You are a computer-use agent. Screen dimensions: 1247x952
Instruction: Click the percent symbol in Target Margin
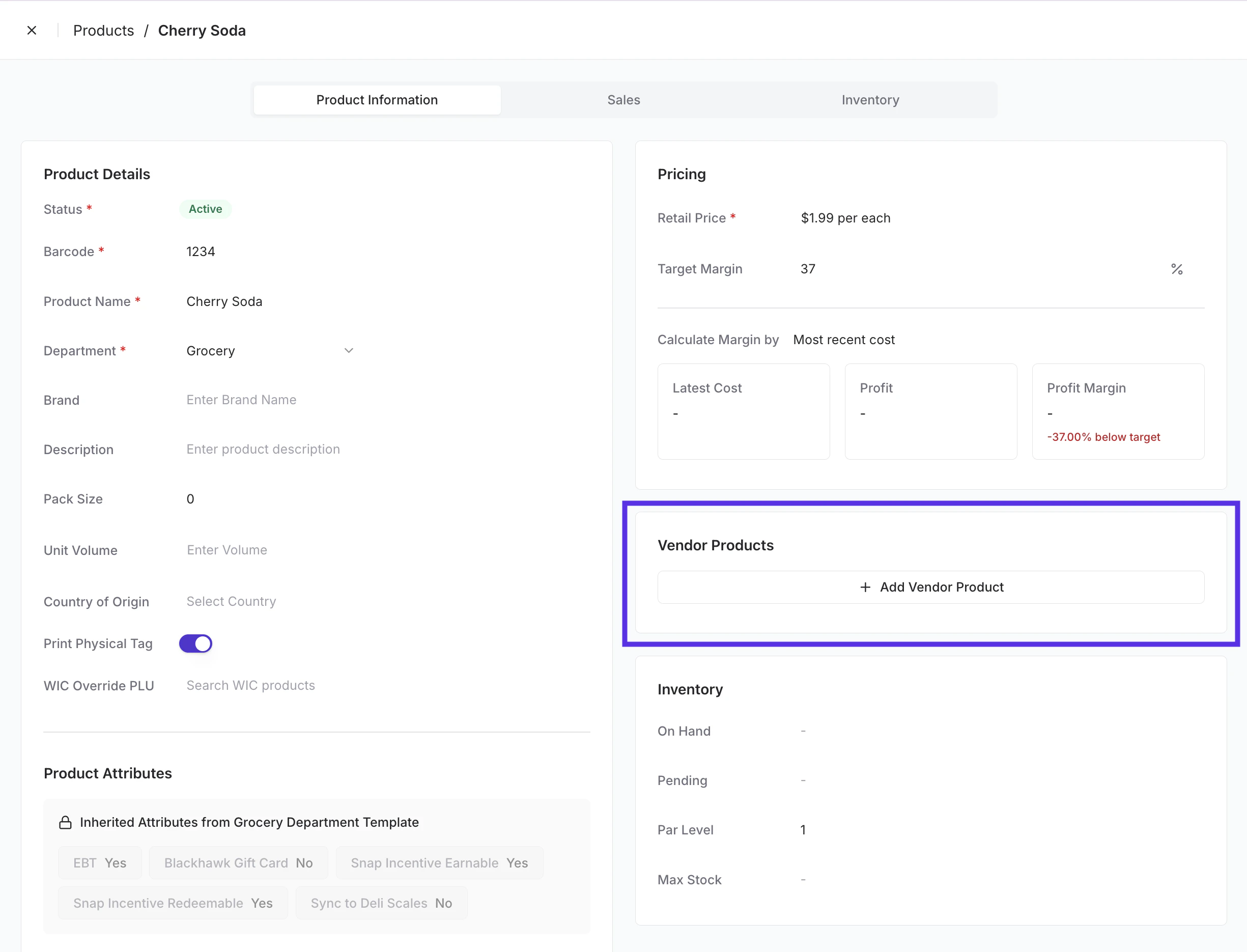1176,269
